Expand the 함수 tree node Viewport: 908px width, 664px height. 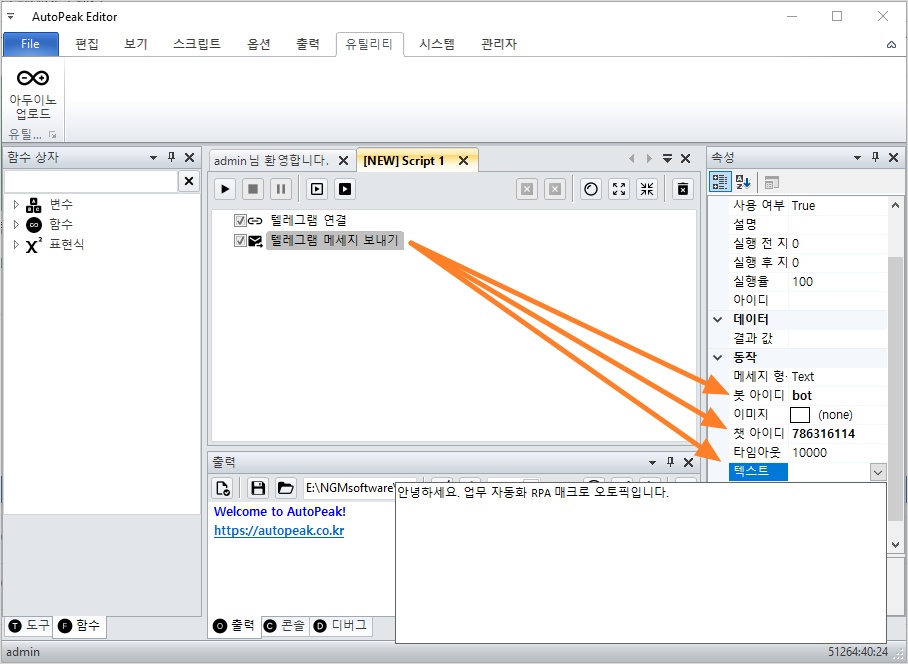(16, 224)
